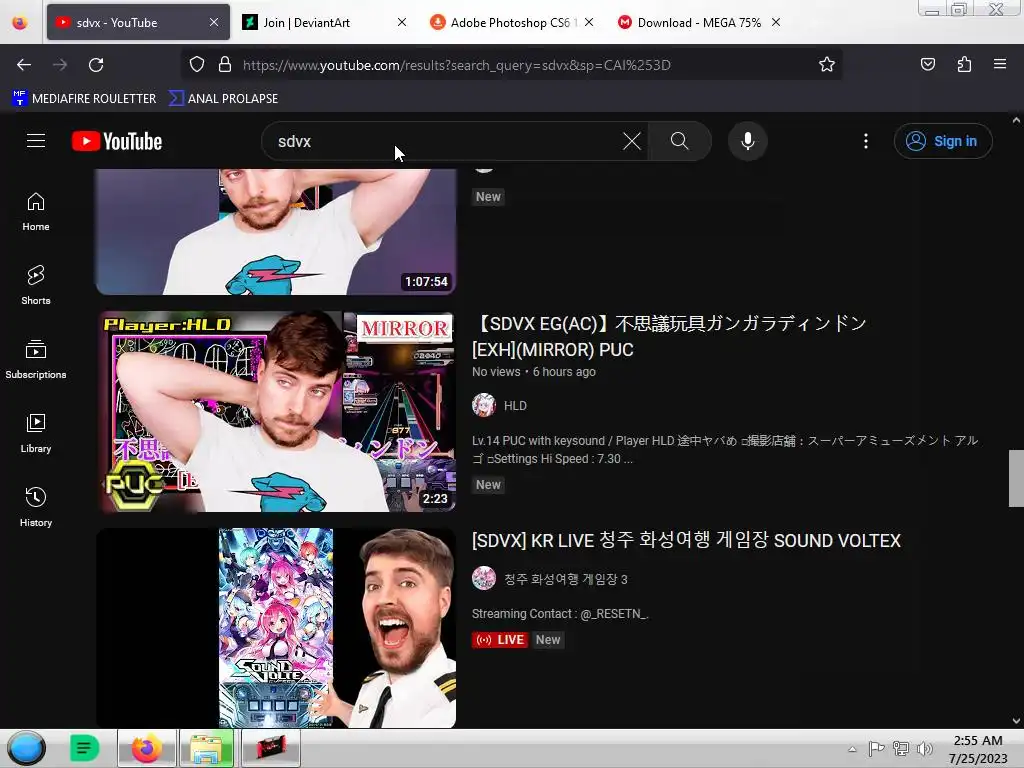Open the second bookmarks bar item
The image size is (1024, 768).
point(224,99)
